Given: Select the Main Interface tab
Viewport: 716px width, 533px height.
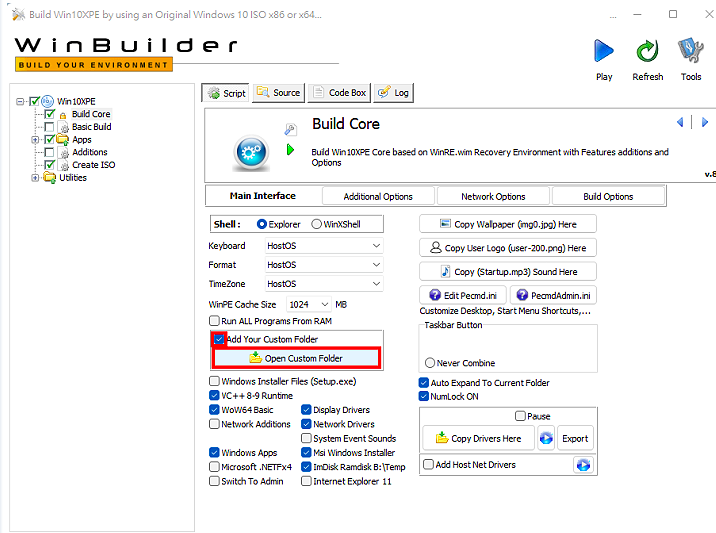Looking at the screenshot, I should (x=263, y=196).
